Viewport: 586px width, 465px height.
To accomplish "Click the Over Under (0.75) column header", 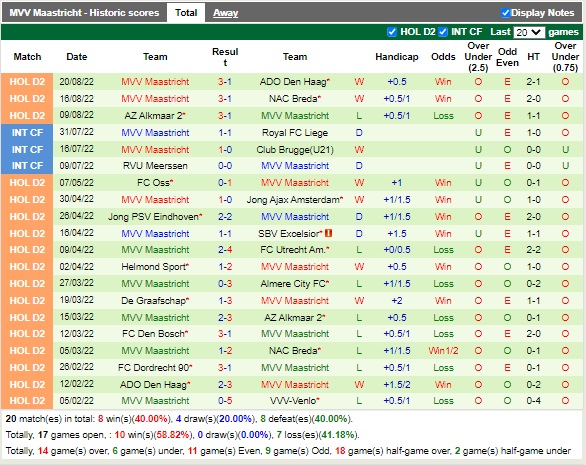I will (x=565, y=57).
